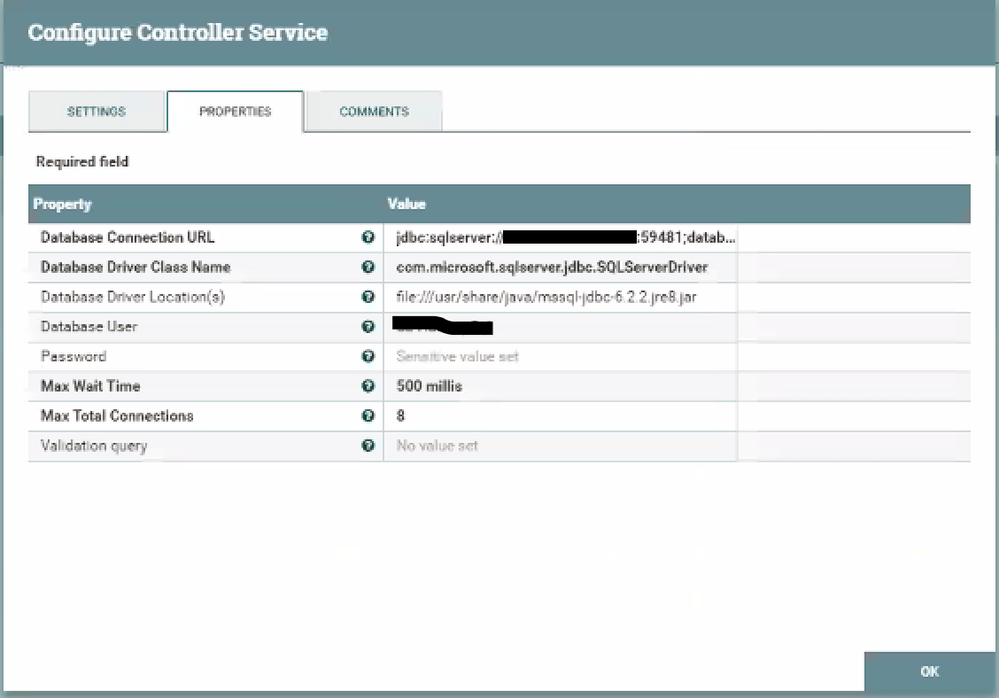
Task: Open the Comments tab
Action: click(374, 112)
